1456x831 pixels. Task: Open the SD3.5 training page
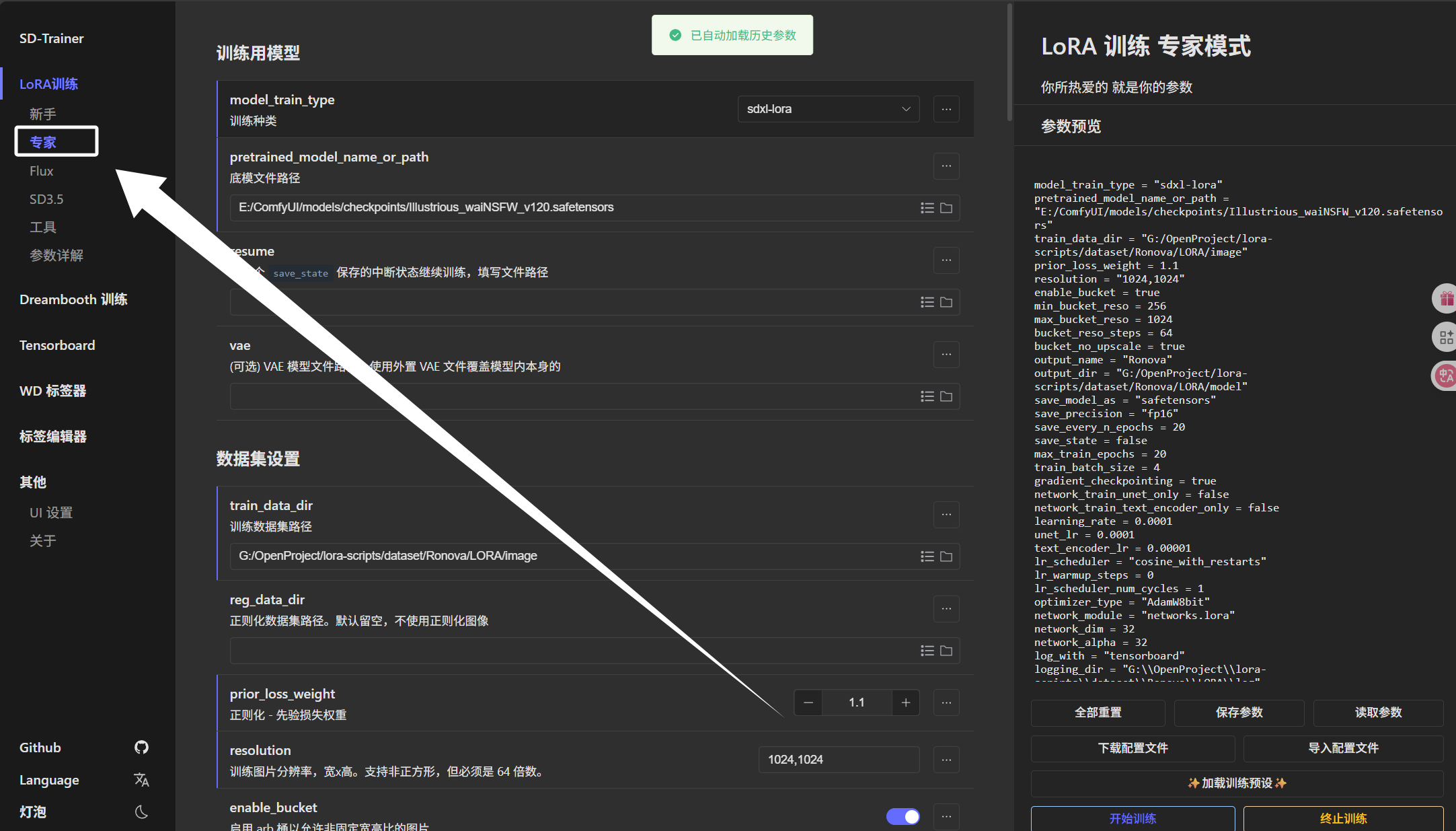46,199
